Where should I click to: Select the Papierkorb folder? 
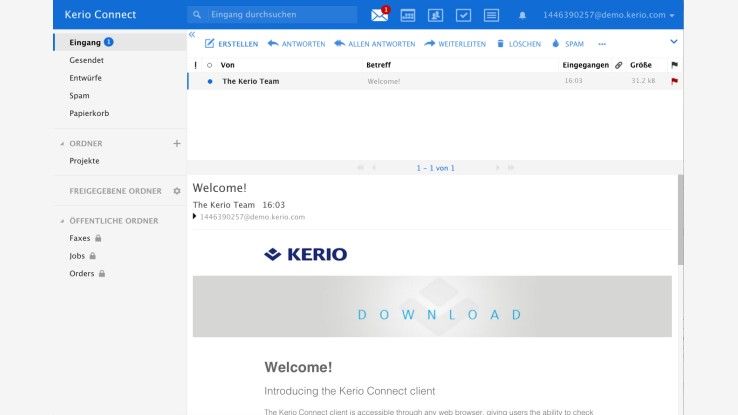[89, 113]
